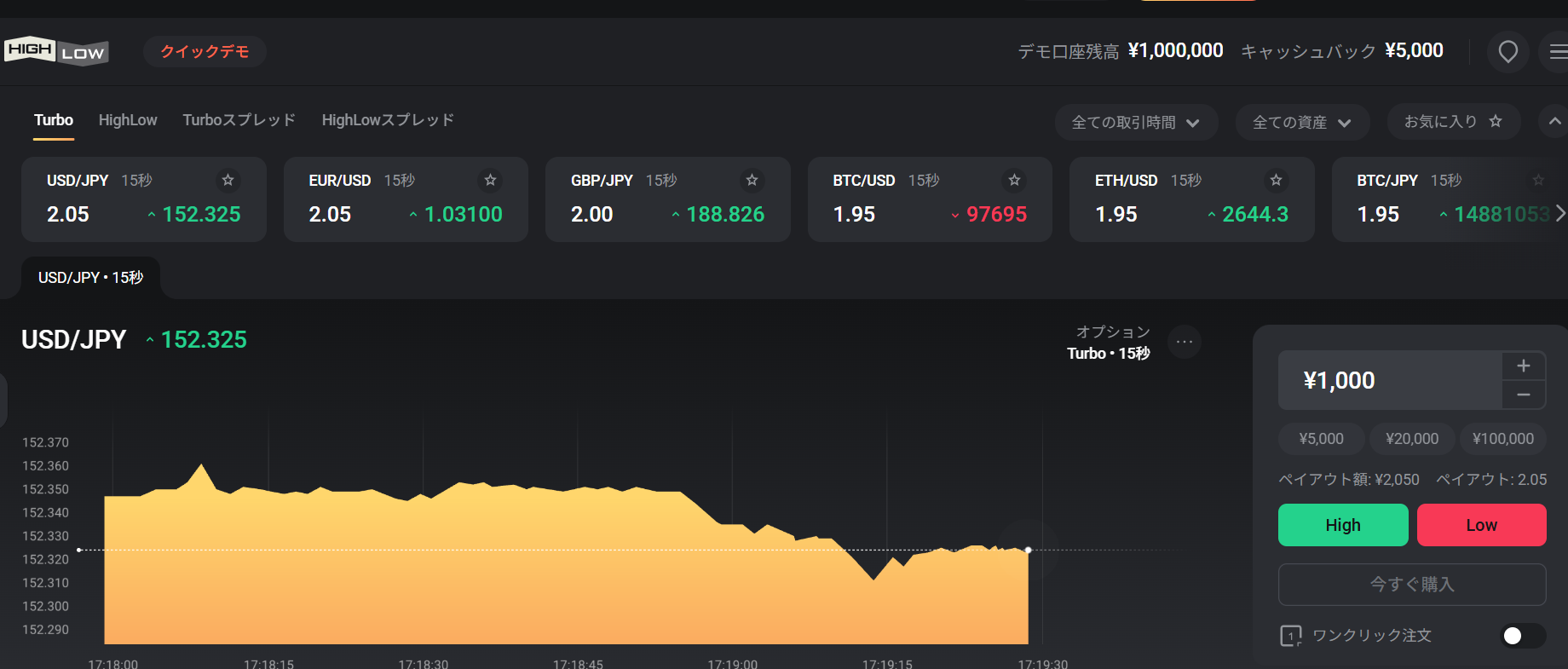Choose the red Low button
Screen dimensions: 1568x669
point(1482,525)
